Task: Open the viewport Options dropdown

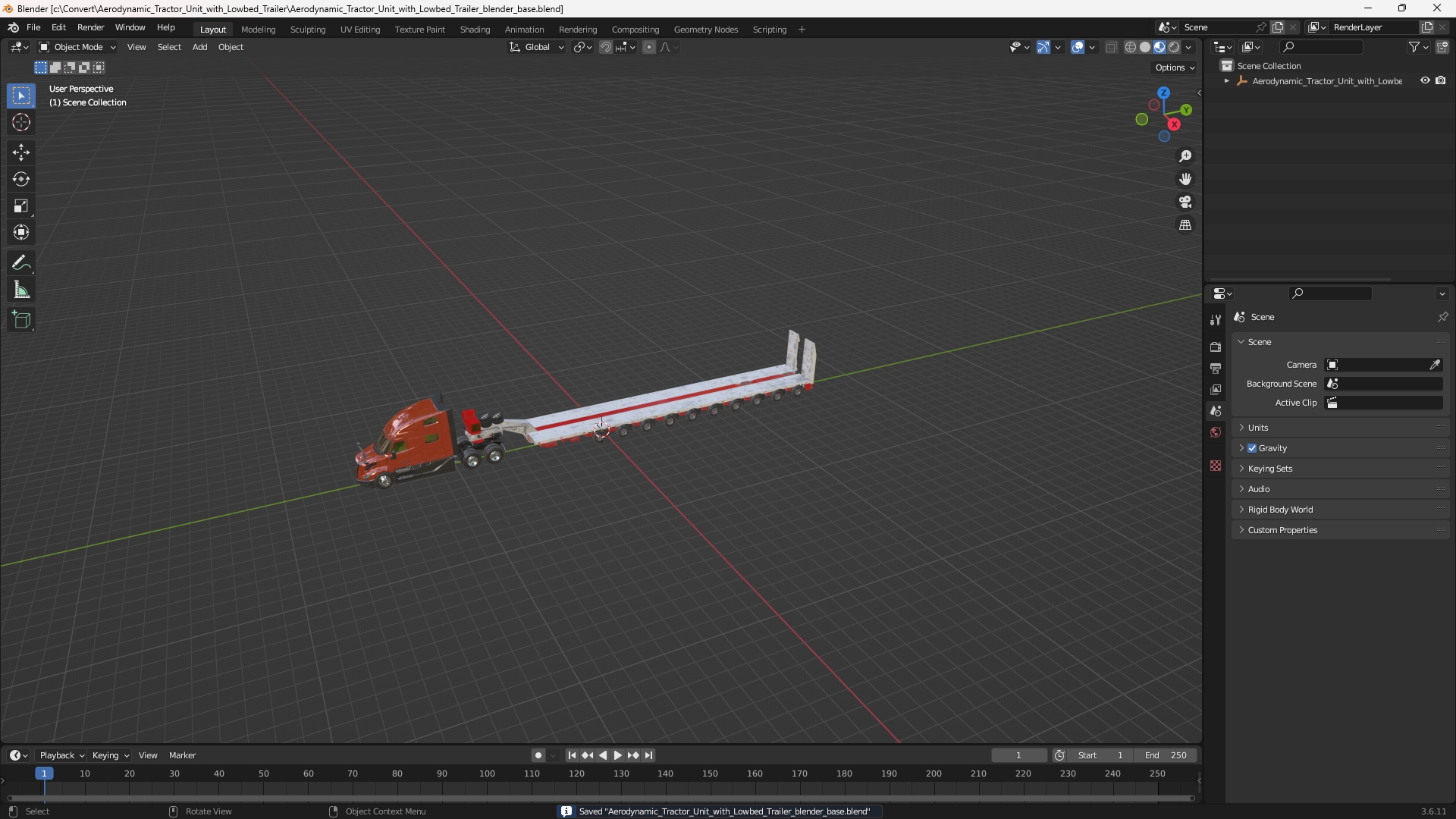Action: tap(1175, 67)
